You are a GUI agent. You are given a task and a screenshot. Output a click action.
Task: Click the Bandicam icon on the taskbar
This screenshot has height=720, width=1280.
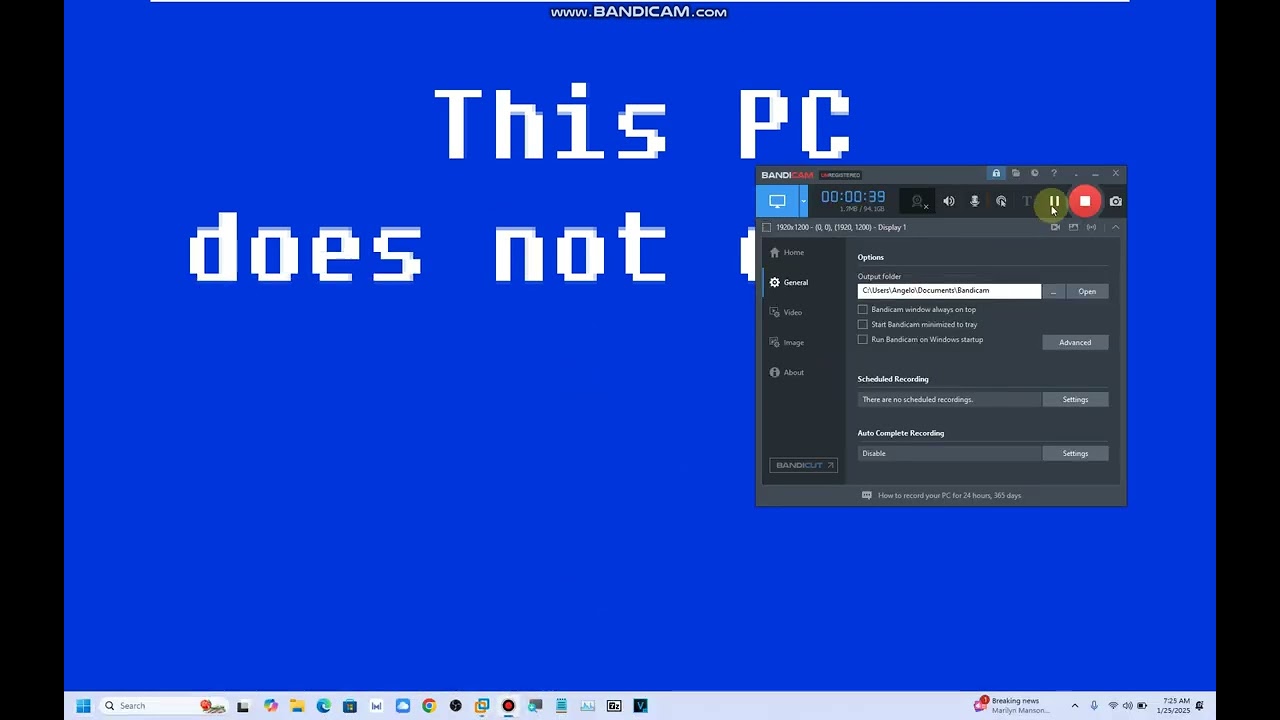coord(508,706)
